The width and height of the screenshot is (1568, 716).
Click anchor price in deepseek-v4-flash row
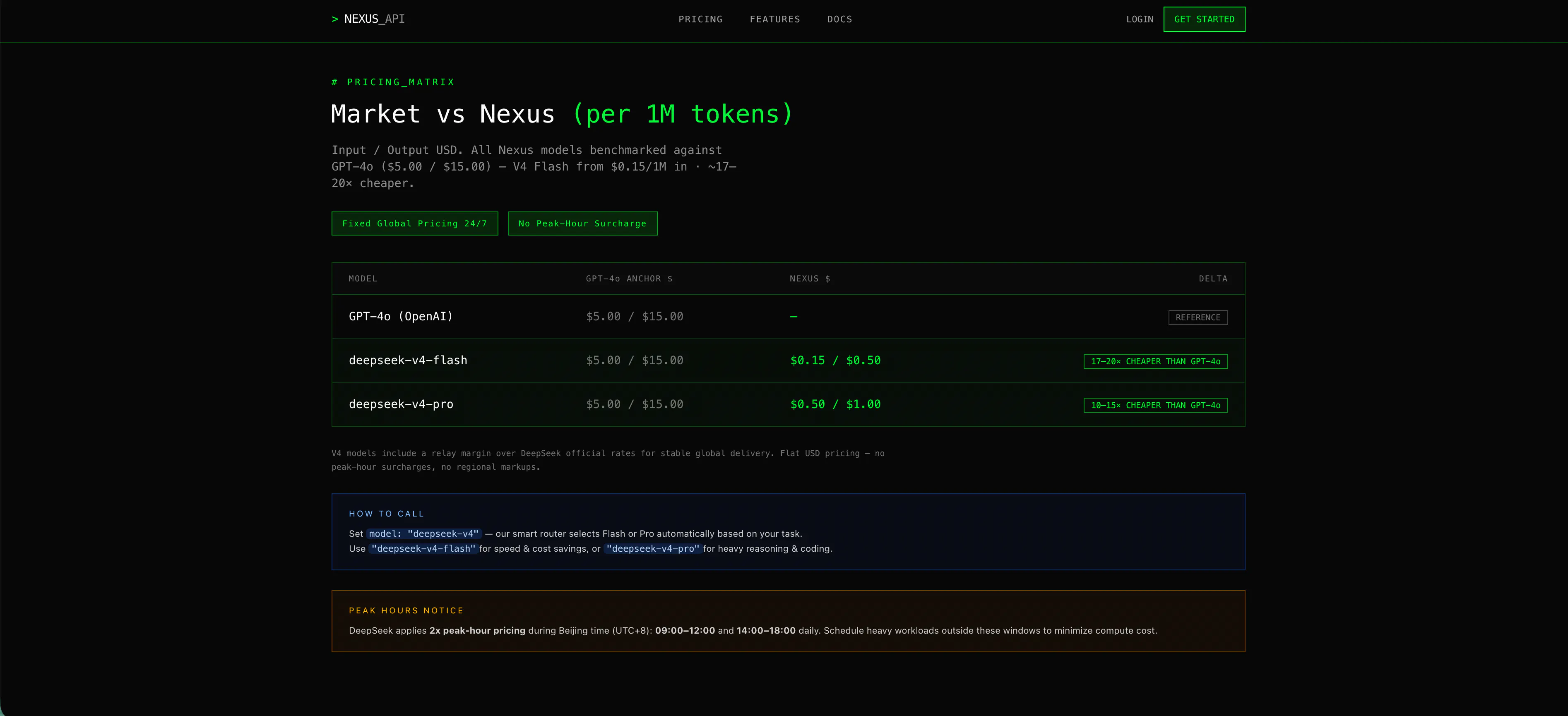[634, 360]
